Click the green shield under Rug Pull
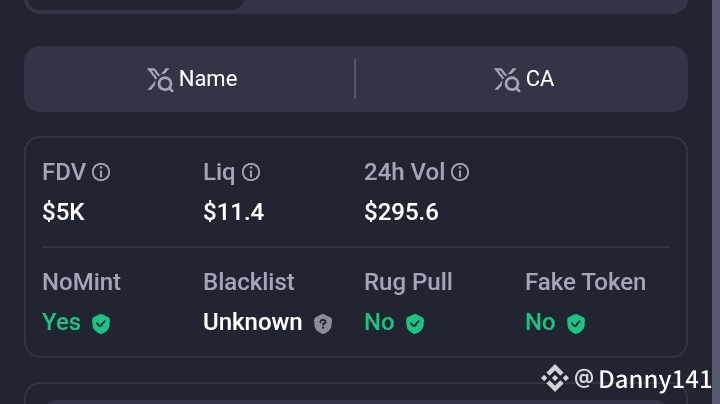Image resolution: width=720 pixels, height=404 pixels. [x=415, y=323]
